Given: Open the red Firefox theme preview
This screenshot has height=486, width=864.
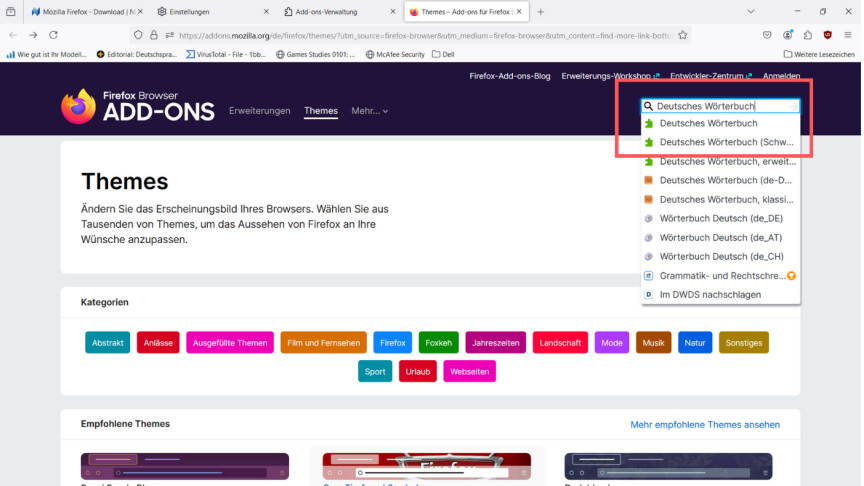Looking at the screenshot, I should pyautogui.click(x=426, y=467).
